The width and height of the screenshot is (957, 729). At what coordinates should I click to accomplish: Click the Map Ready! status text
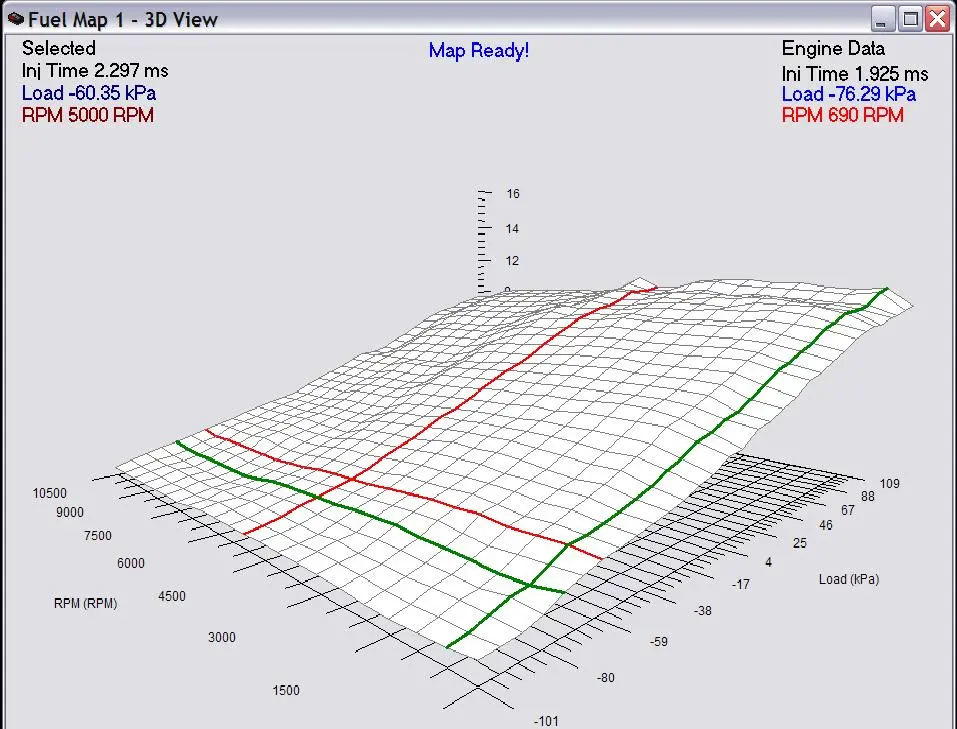[x=478, y=51]
